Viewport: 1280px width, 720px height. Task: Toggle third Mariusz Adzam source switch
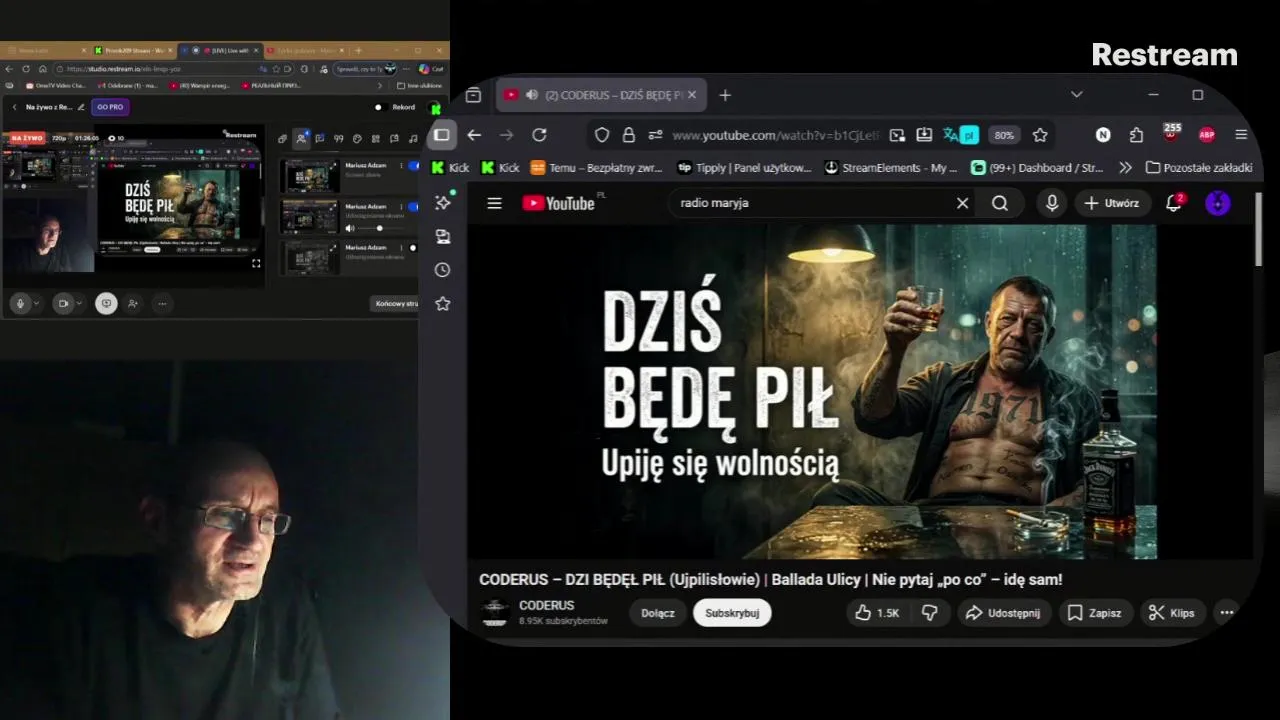[x=413, y=248]
